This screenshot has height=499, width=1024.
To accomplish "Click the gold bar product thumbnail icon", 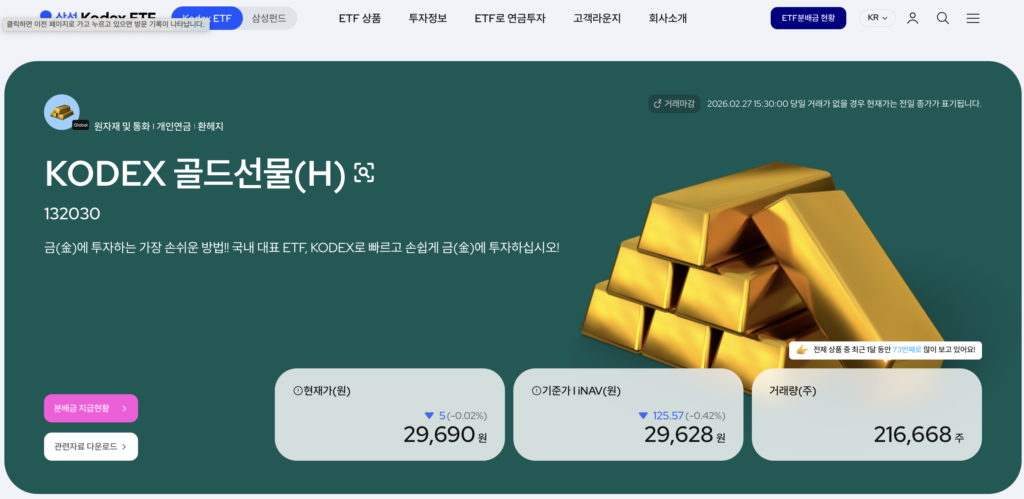I will pyautogui.click(x=62, y=112).
